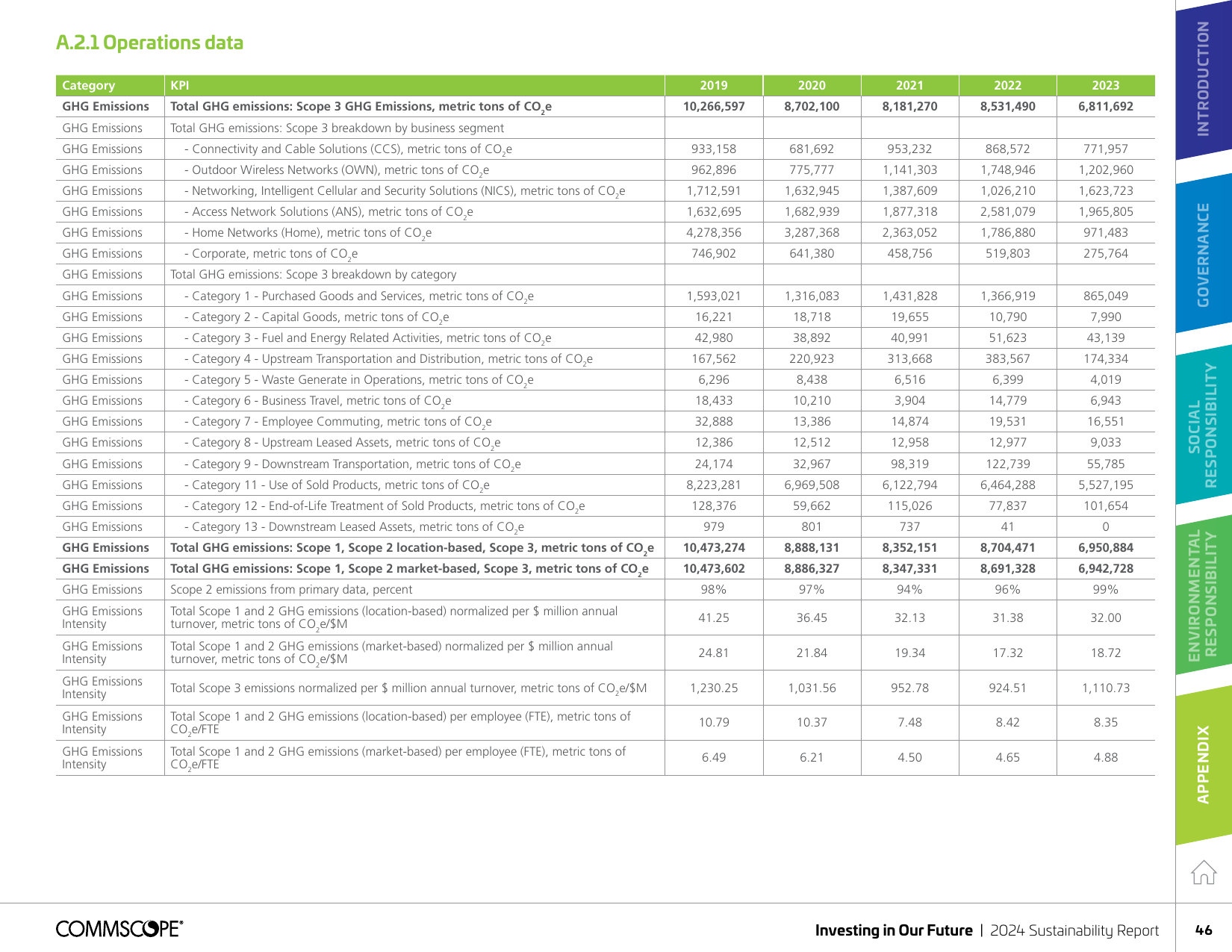Click the intensity value 41.25
The width and height of the screenshot is (1232, 952).
pyautogui.click(x=714, y=618)
